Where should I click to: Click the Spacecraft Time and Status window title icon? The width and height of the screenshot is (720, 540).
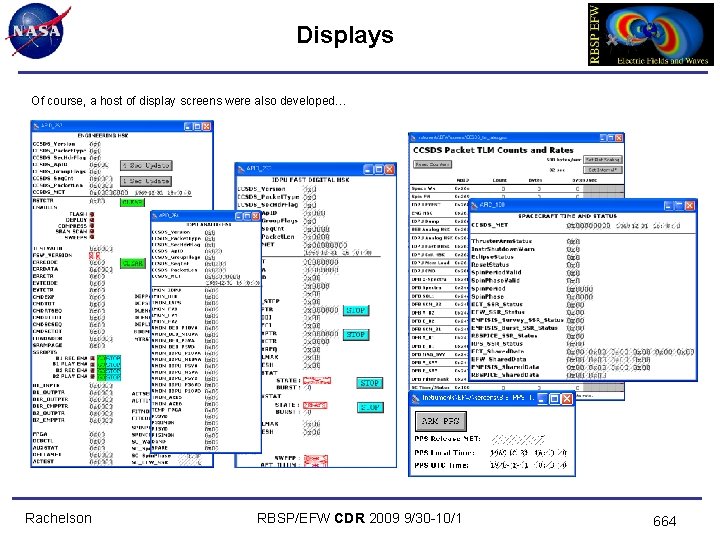pyautogui.click(x=474, y=205)
